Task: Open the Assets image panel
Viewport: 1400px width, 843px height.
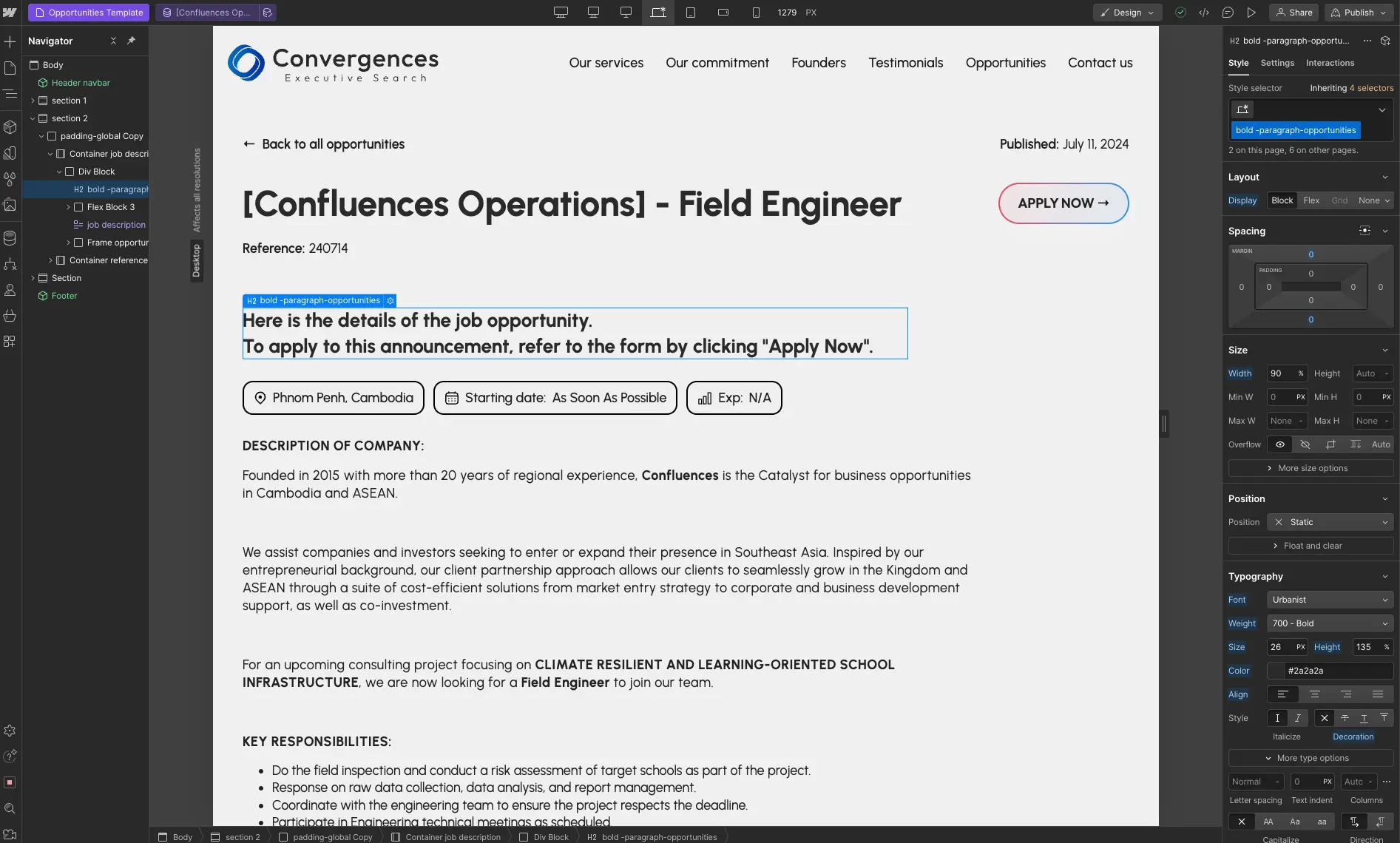Action: [10, 205]
